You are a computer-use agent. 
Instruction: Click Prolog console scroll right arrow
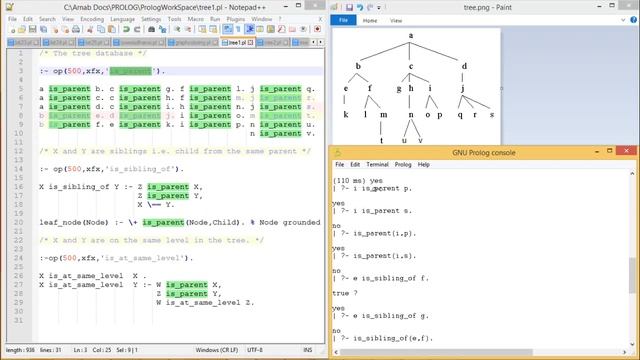624,352
